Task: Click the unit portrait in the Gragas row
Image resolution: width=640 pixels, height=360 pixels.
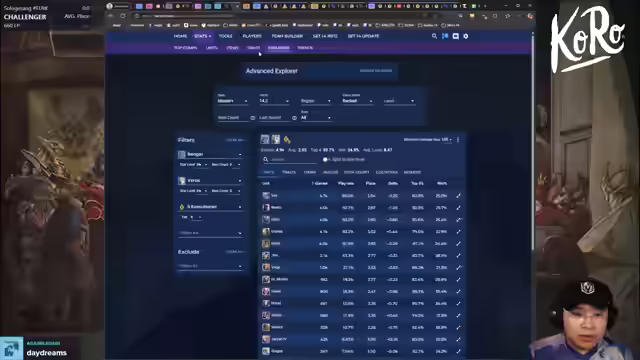Action: point(266,351)
